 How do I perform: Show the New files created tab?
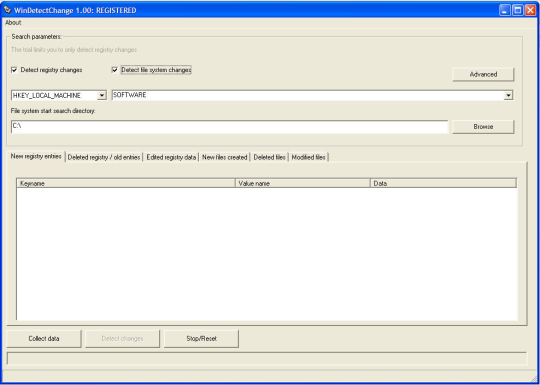(x=225, y=157)
